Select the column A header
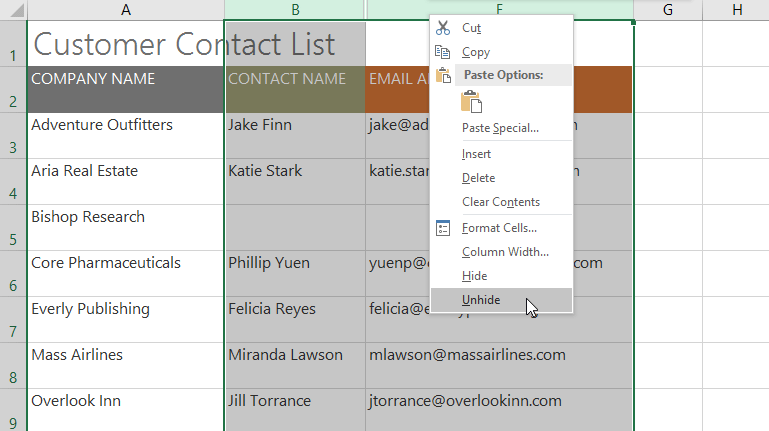The width and height of the screenshot is (769, 431). tap(125, 9)
